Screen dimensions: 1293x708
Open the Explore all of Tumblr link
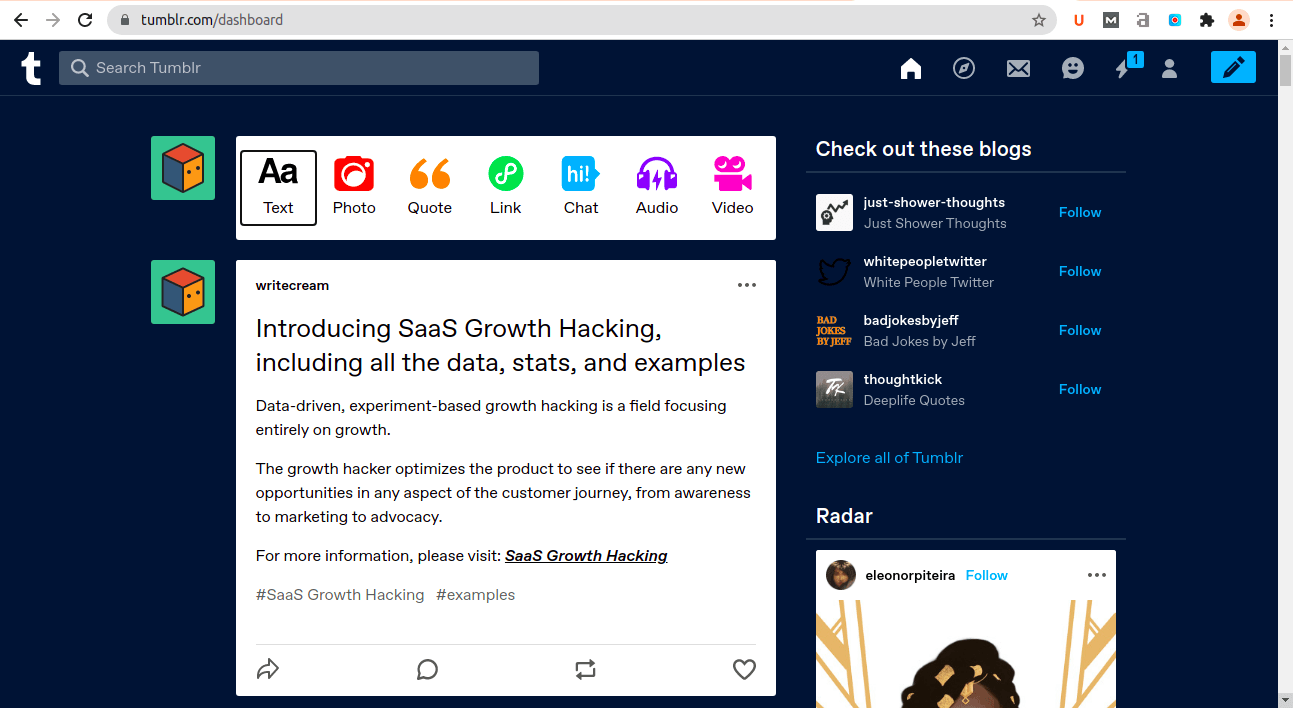(x=889, y=457)
